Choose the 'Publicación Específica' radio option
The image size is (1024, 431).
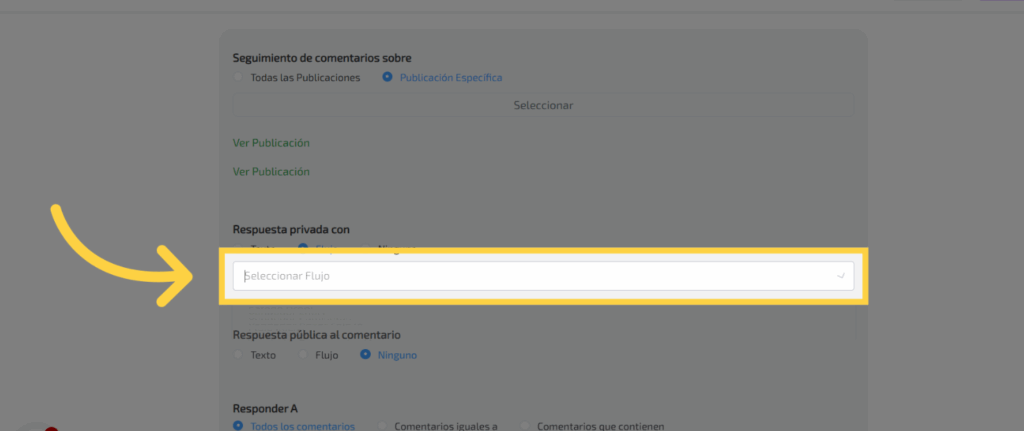(387, 77)
